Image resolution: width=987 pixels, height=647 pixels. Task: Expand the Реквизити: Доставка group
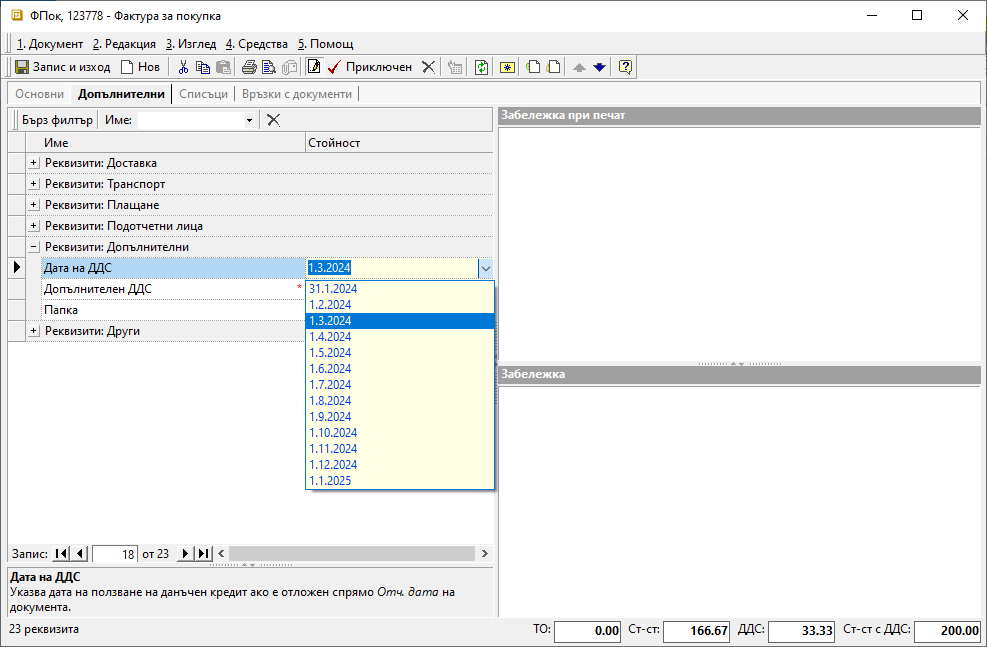[x=33, y=163]
